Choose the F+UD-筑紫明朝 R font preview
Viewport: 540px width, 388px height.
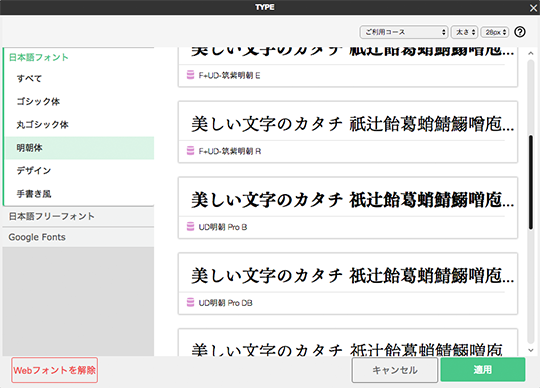(x=348, y=132)
